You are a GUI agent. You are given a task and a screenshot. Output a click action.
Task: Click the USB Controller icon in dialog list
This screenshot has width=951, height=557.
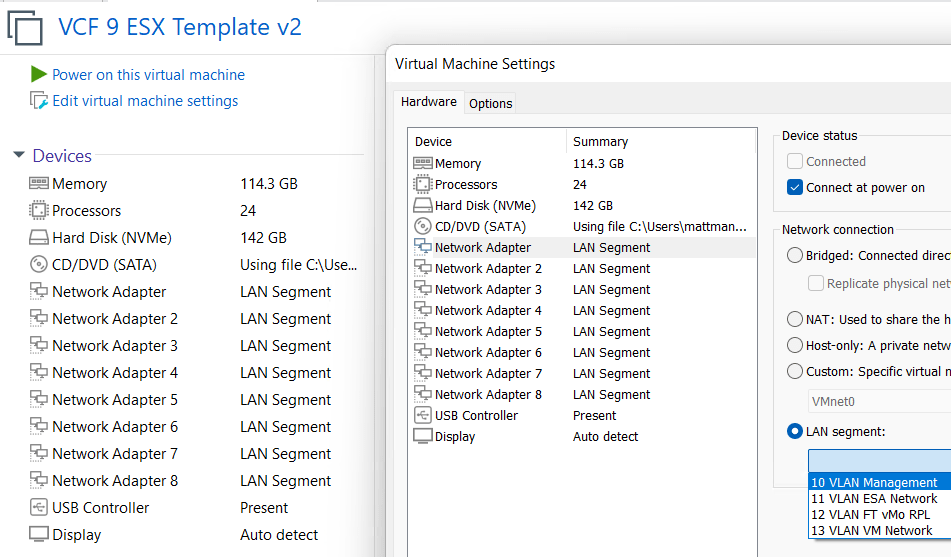[x=422, y=415]
